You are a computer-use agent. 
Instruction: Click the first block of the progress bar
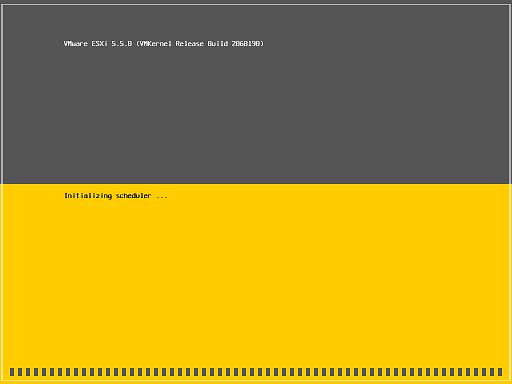coord(12,372)
